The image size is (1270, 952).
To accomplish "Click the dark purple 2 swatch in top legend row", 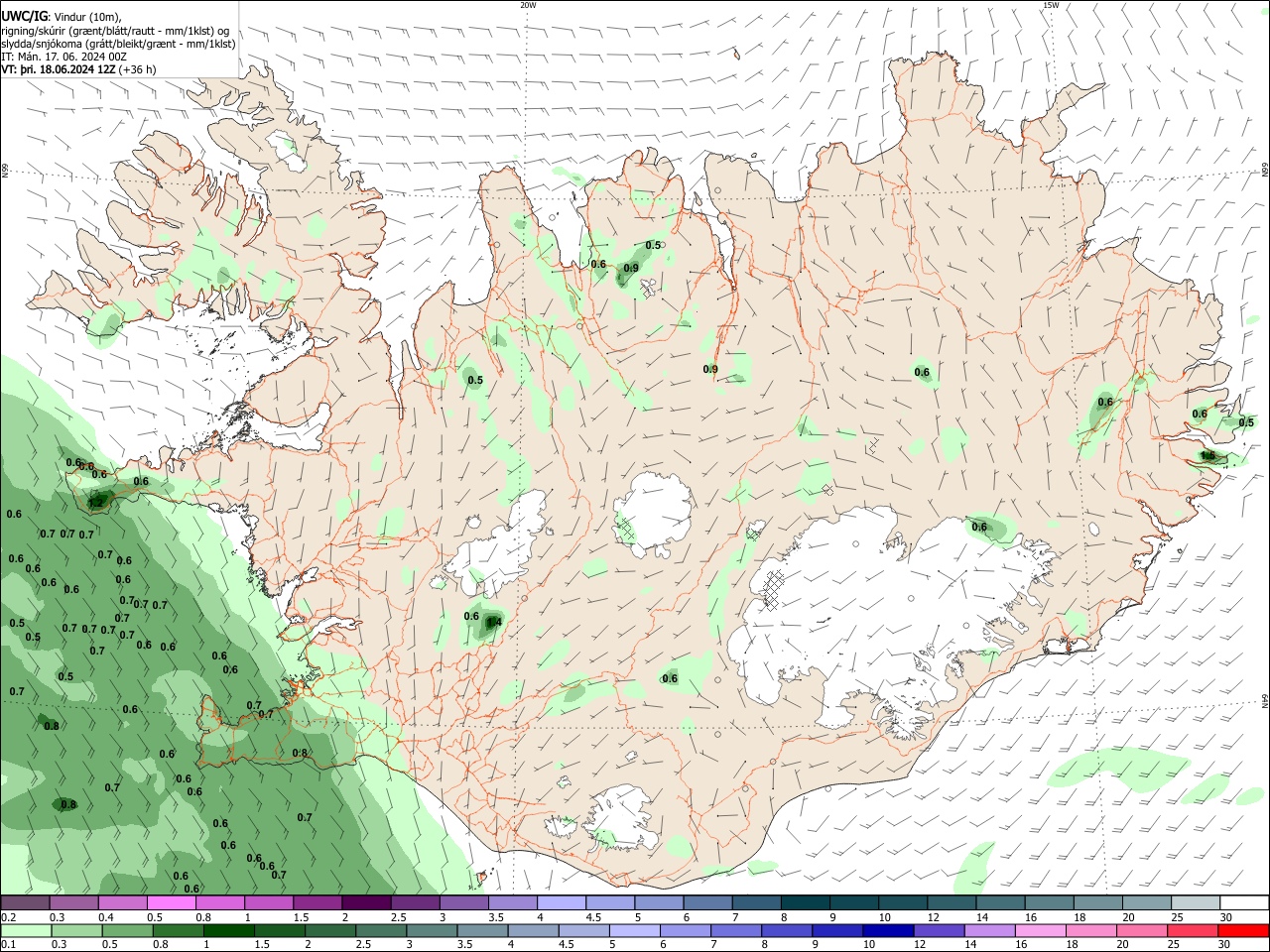I will pos(365,902).
